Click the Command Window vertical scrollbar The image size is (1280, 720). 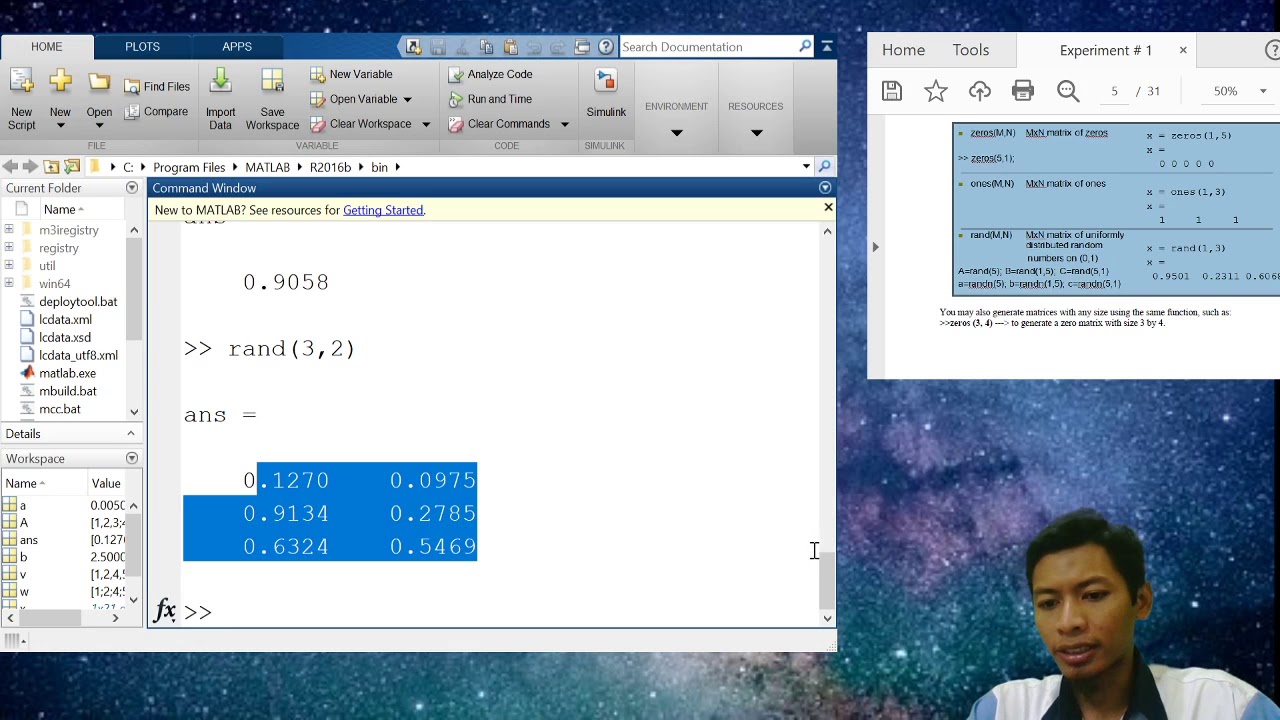827,424
